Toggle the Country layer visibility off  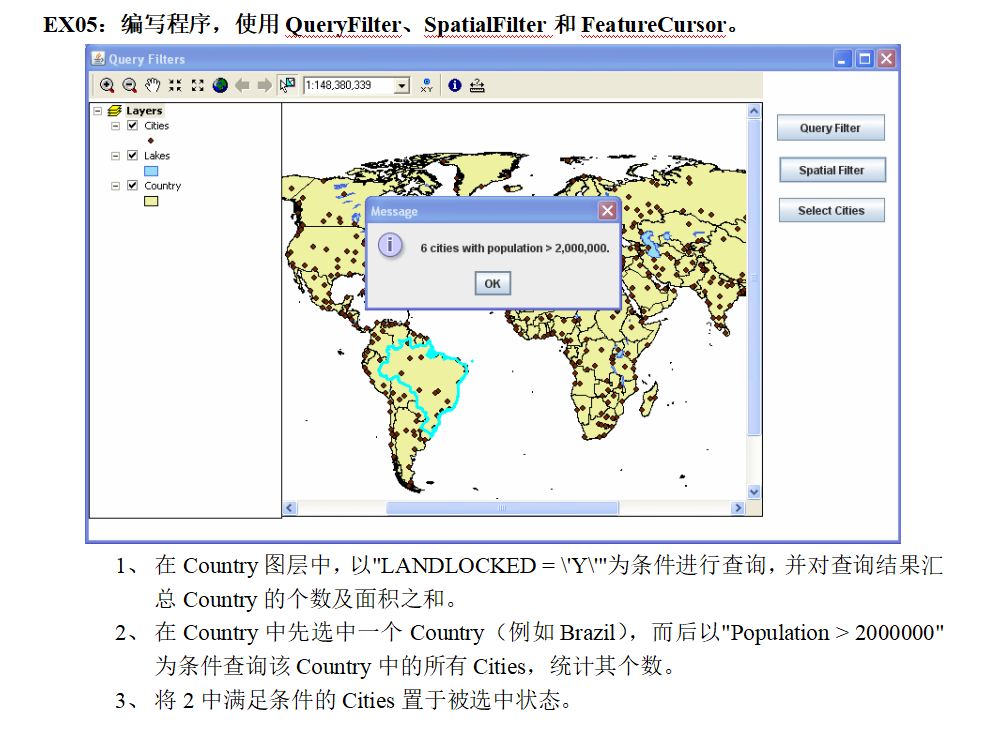pyautogui.click(x=132, y=185)
